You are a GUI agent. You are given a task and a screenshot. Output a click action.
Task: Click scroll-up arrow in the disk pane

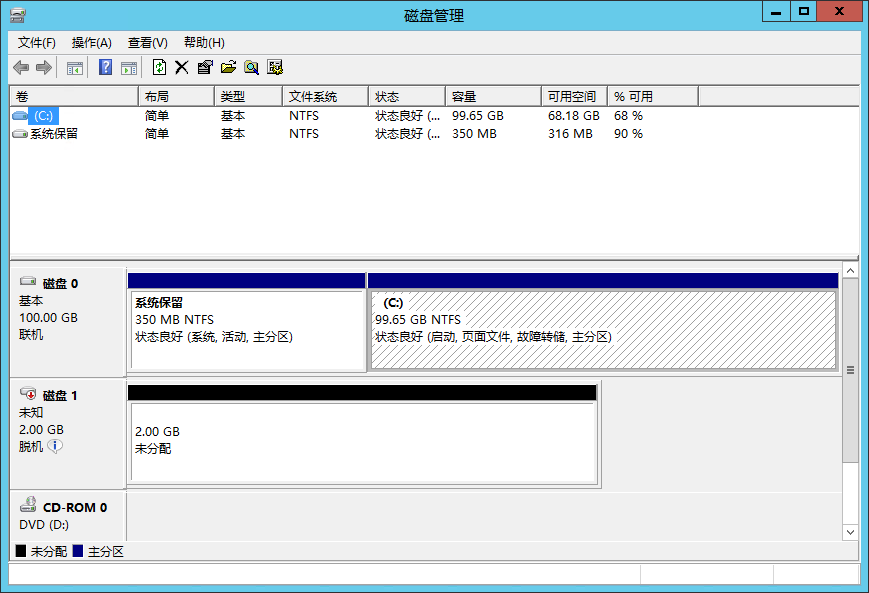(x=850, y=271)
